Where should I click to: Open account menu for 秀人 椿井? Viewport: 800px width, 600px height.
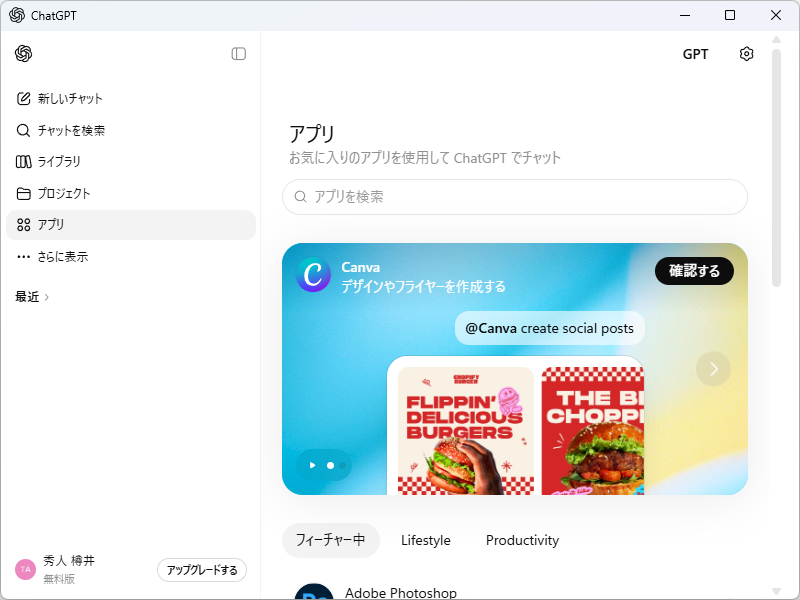pyautogui.click(x=69, y=569)
